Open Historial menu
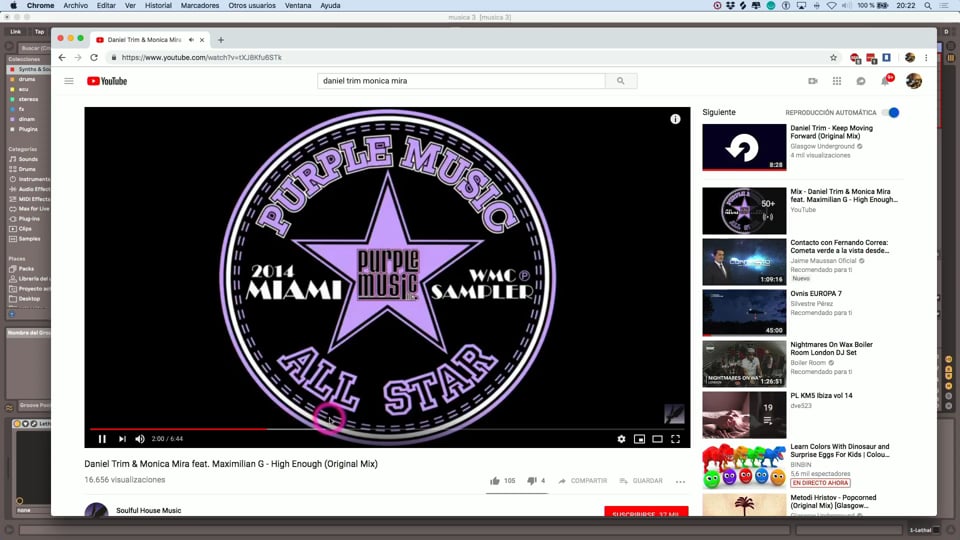This screenshot has width=960, height=540. coord(158,6)
